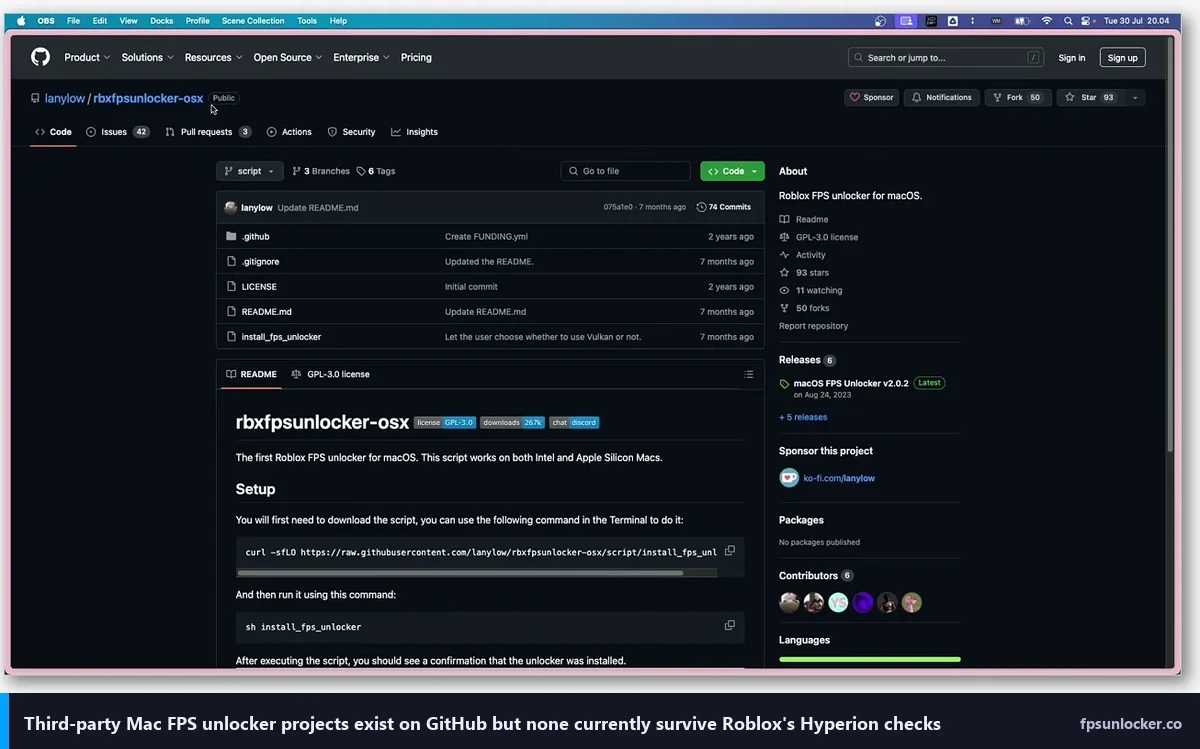Open the README outline list icon
Image resolution: width=1200 pixels, height=749 pixels.
coord(748,374)
